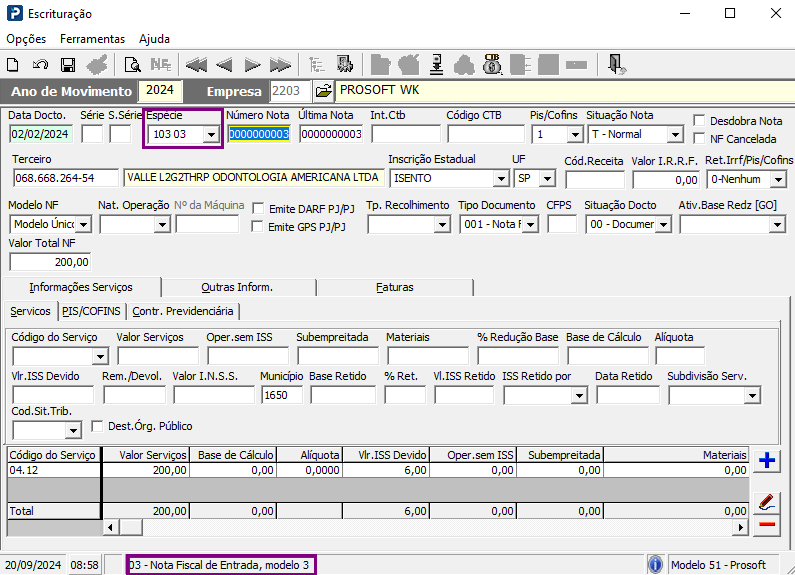Add service row with blue plus icon
This screenshot has height=575, width=795.
click(x=767, y=460)
